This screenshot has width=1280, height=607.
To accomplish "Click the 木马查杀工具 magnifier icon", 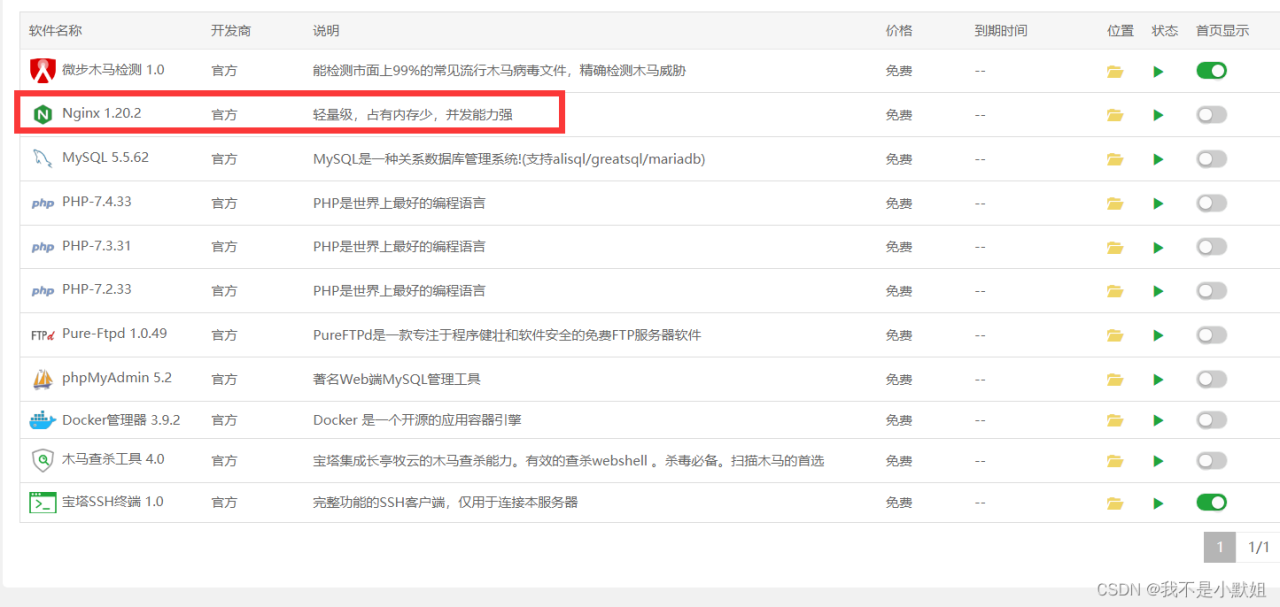I will (x=42, y=461).
